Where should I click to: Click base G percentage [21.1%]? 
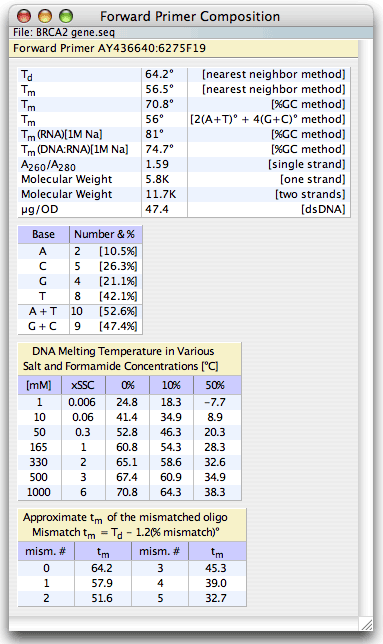click(118, 281)
